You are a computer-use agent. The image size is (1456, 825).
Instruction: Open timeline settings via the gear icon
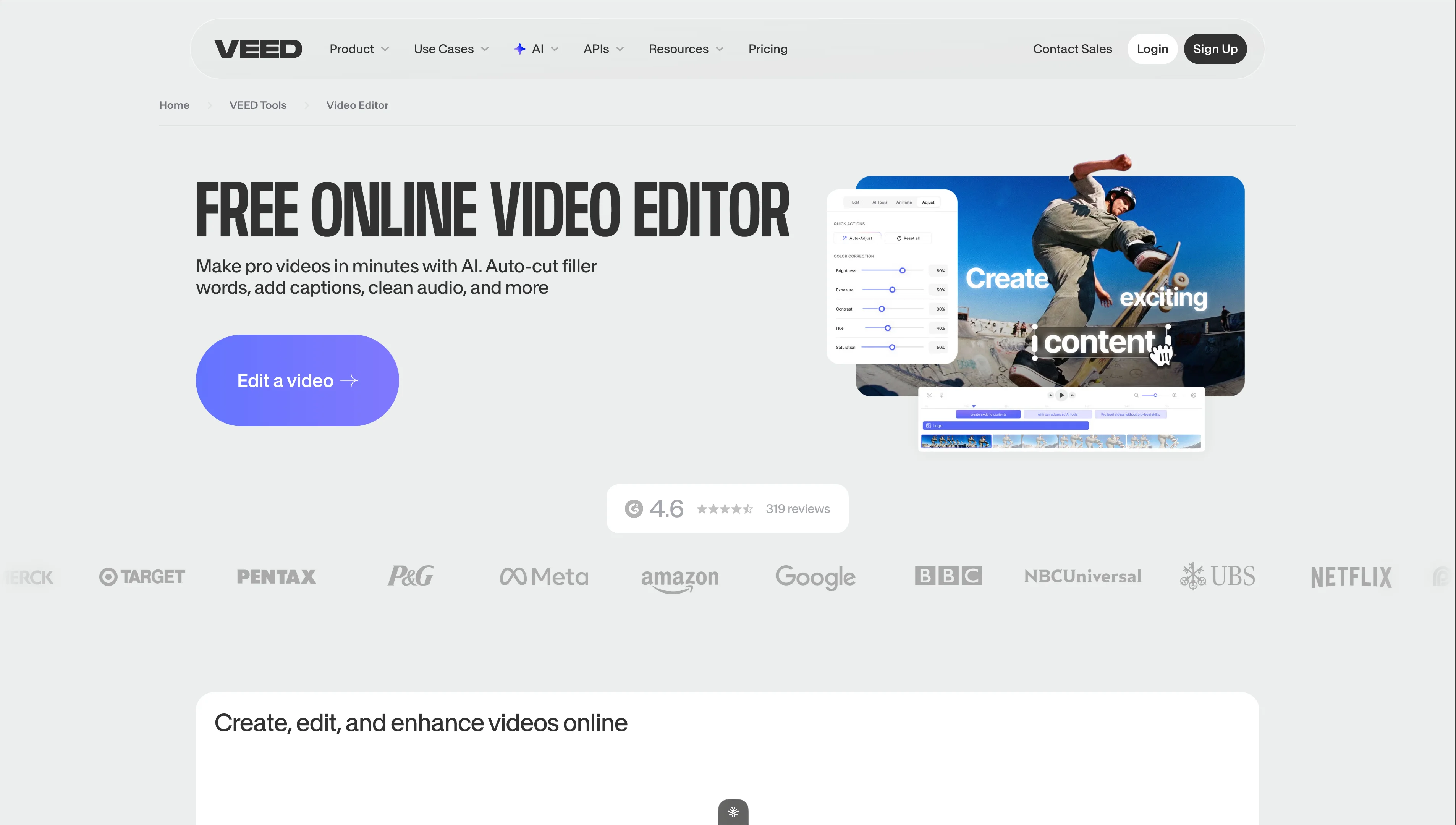tap(1194, 395)
